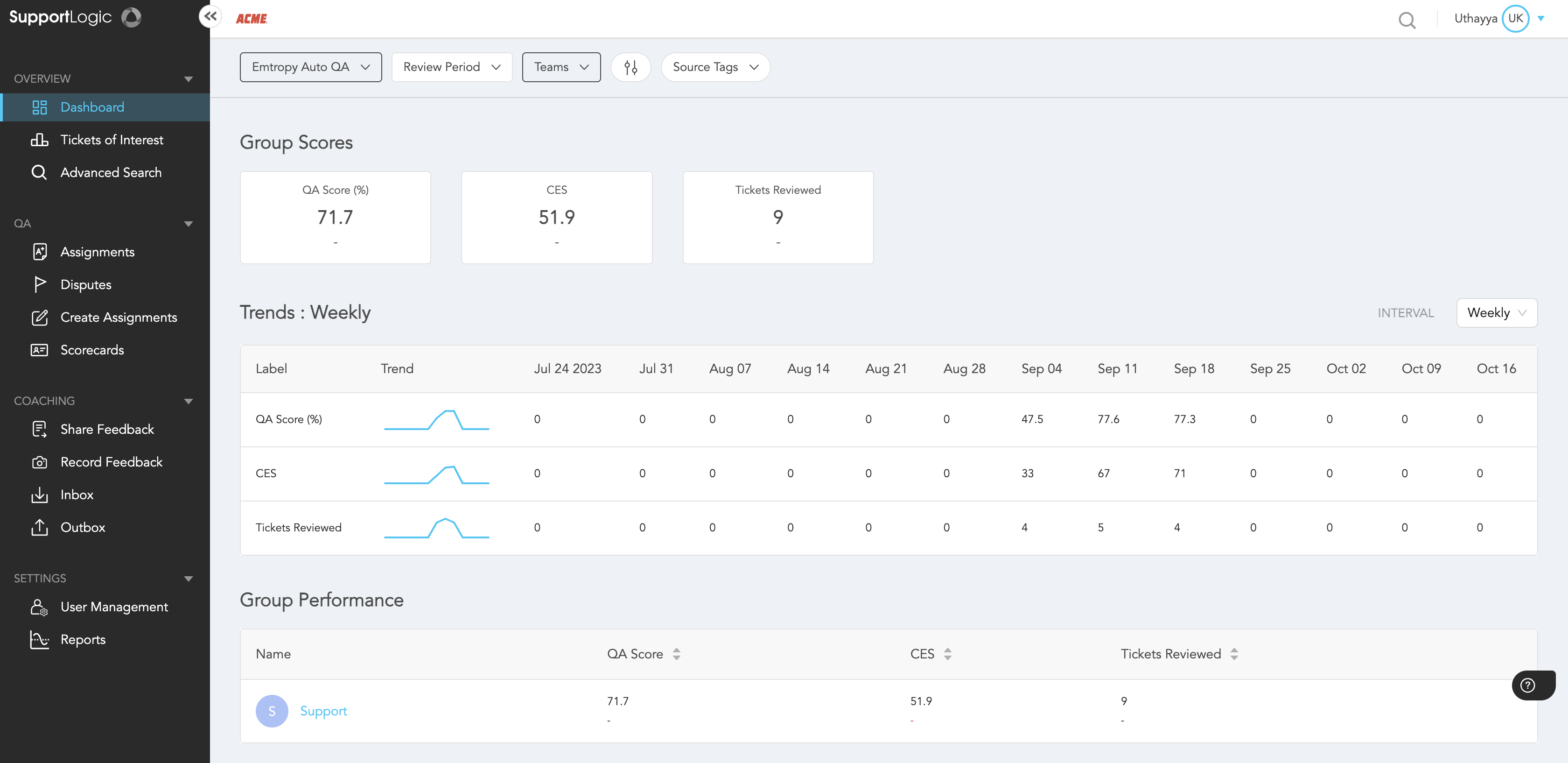Click the CES value 67
The height and width of the screenshot is (763, 1568).
1104,474
